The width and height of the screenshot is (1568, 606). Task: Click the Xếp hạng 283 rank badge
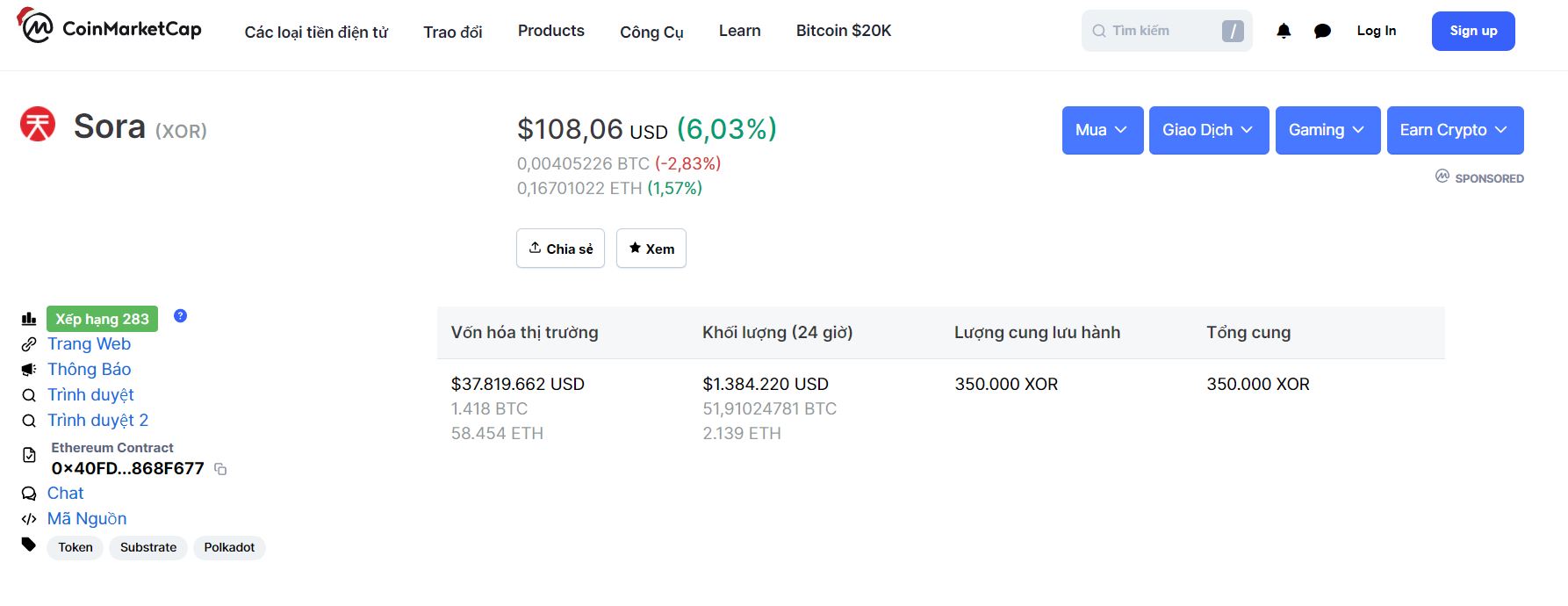point(102,319)
